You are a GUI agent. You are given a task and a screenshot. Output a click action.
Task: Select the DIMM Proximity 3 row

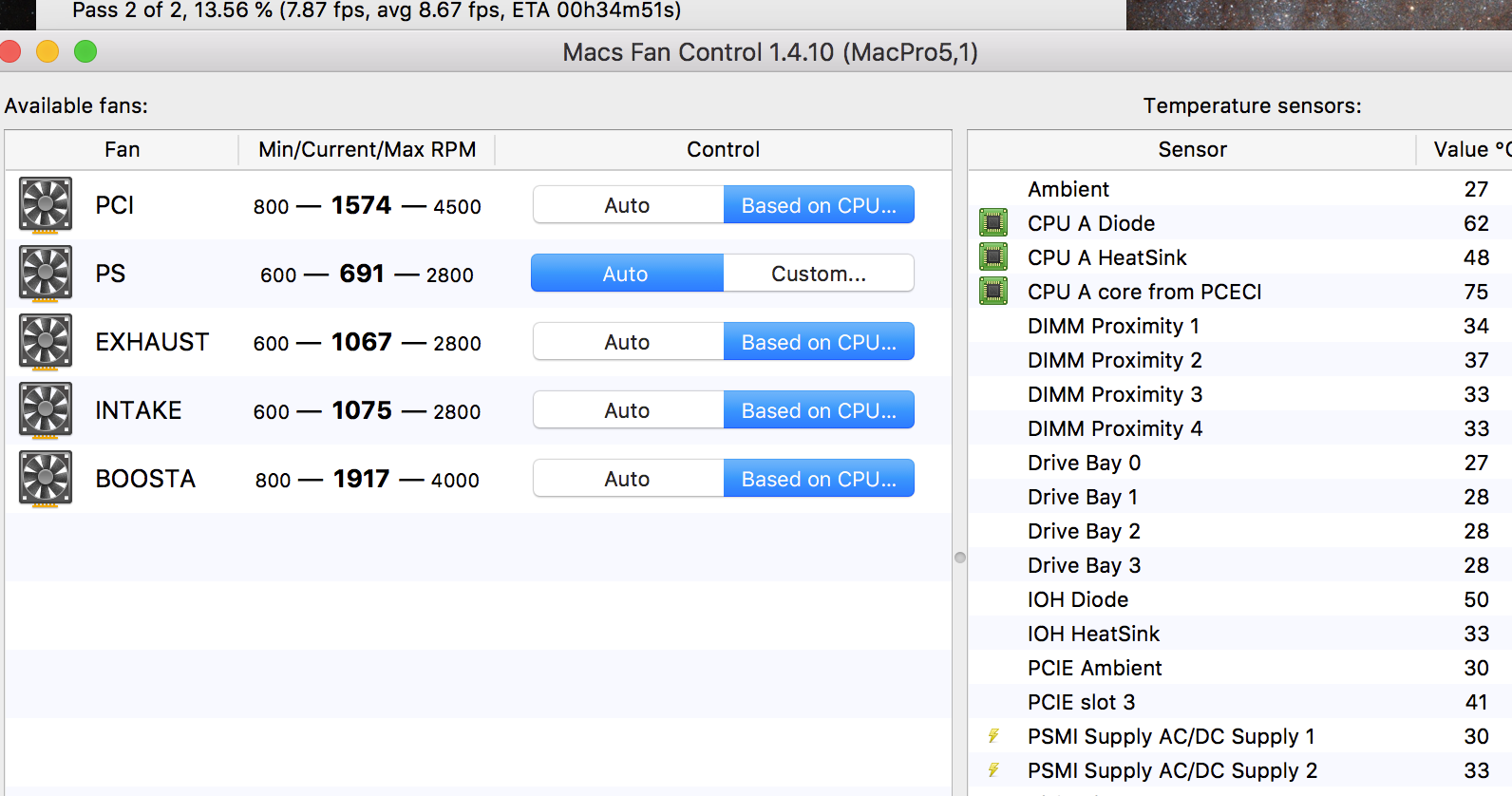click(1240, 394)
